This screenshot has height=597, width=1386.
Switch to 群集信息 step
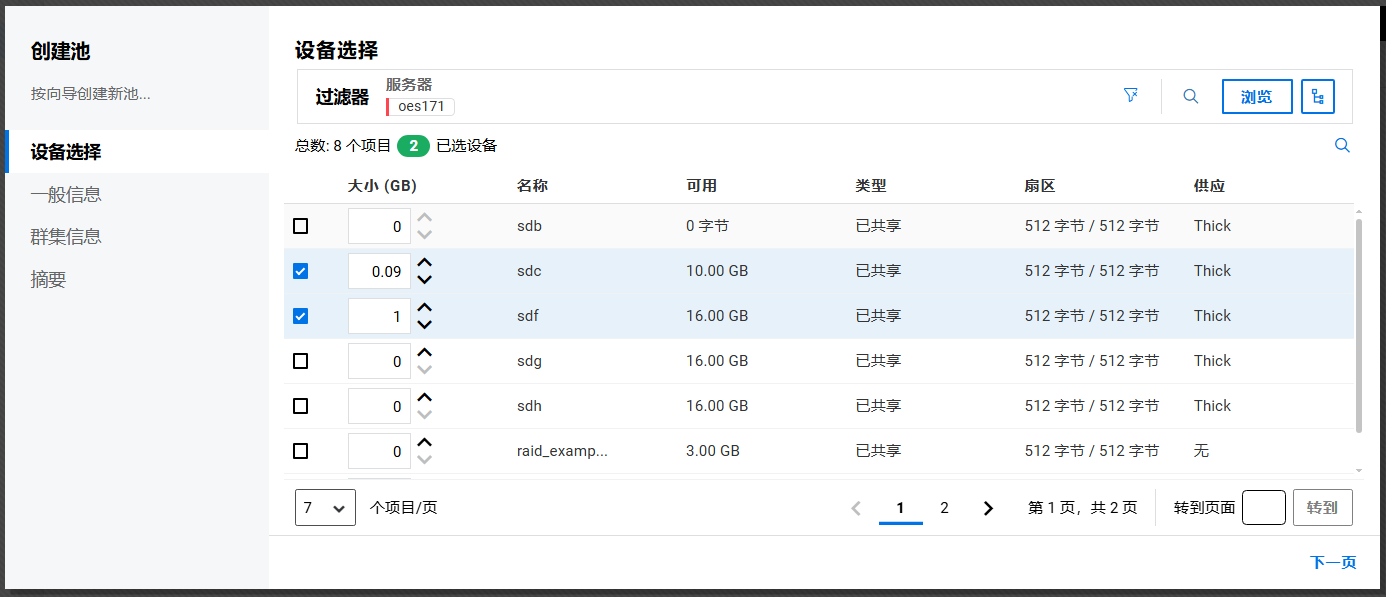pyautogui.click(x=66, y=237)
